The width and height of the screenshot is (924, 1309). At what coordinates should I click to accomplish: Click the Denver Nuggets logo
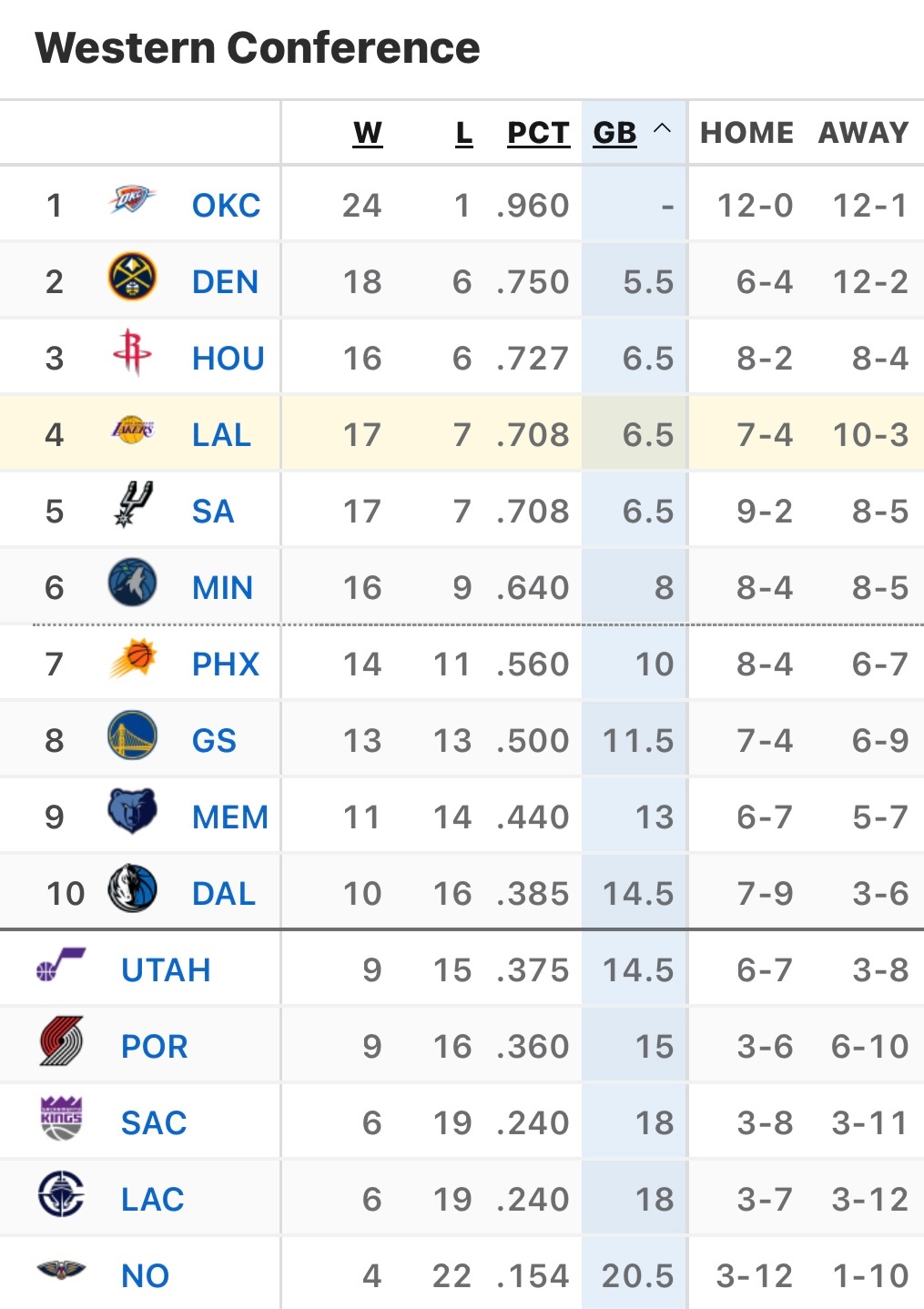coord(132,277)
